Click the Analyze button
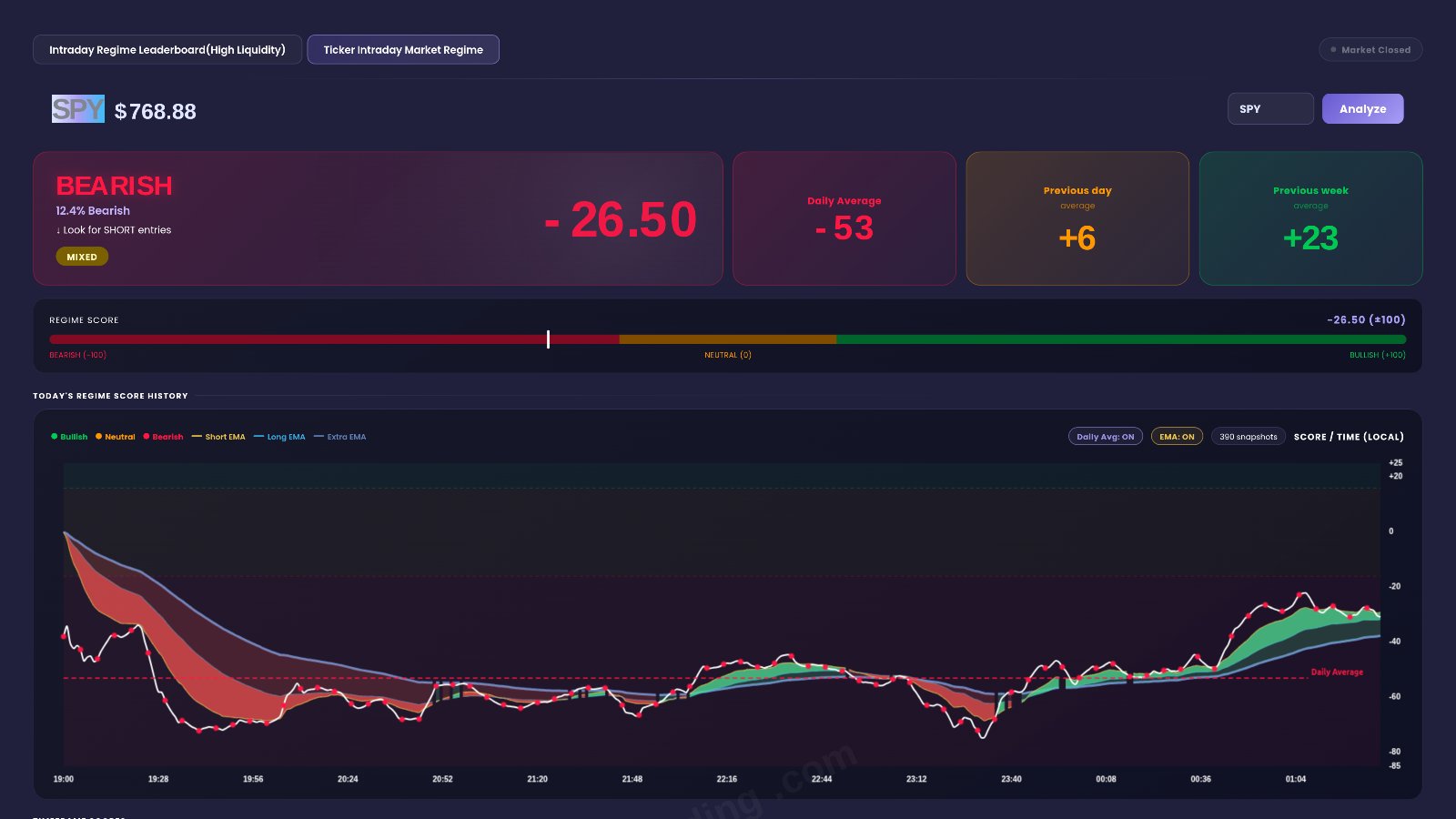The image size is (1456, 819). click(x=1362, y=109)
